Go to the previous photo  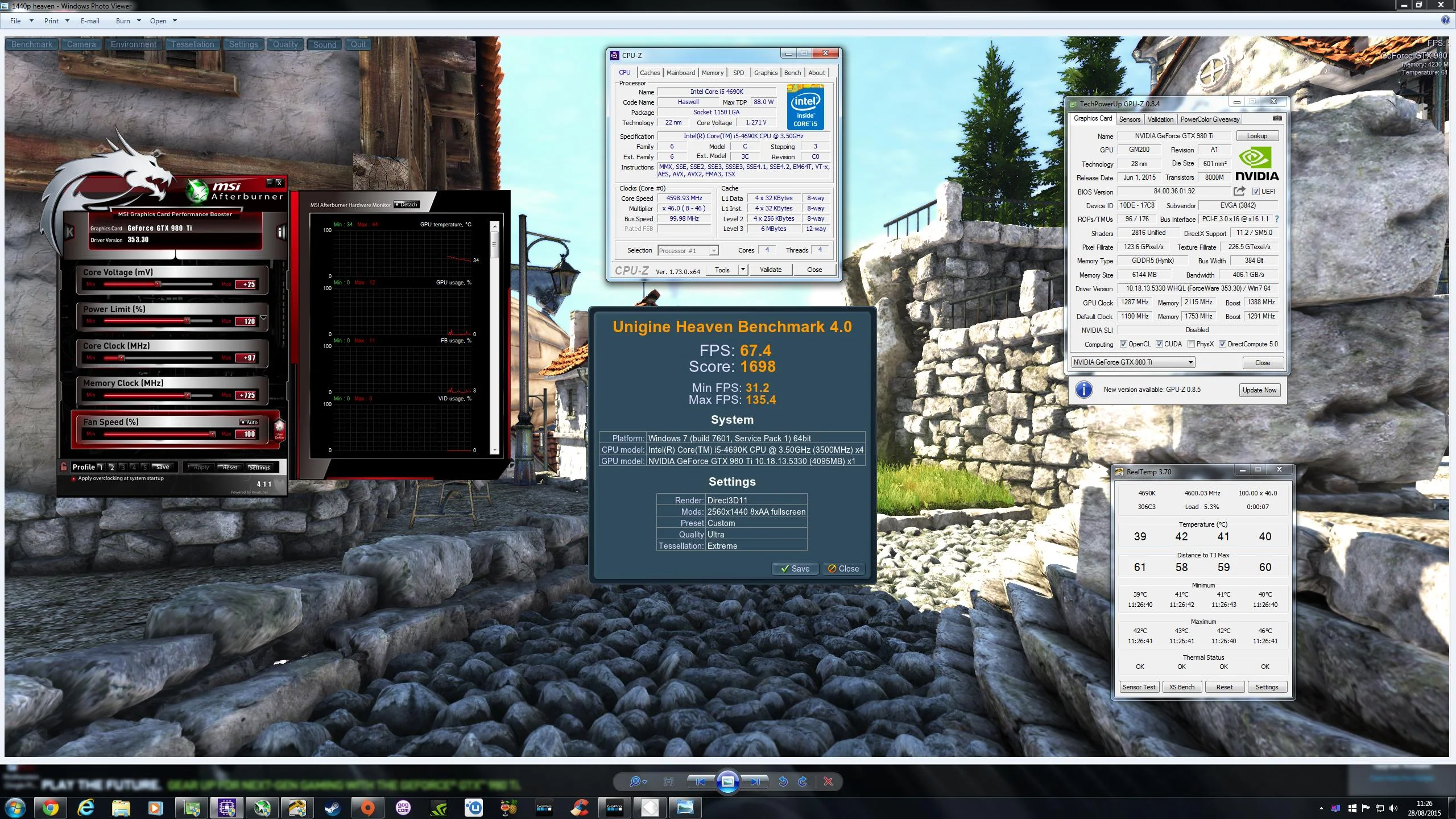point(700,781)
